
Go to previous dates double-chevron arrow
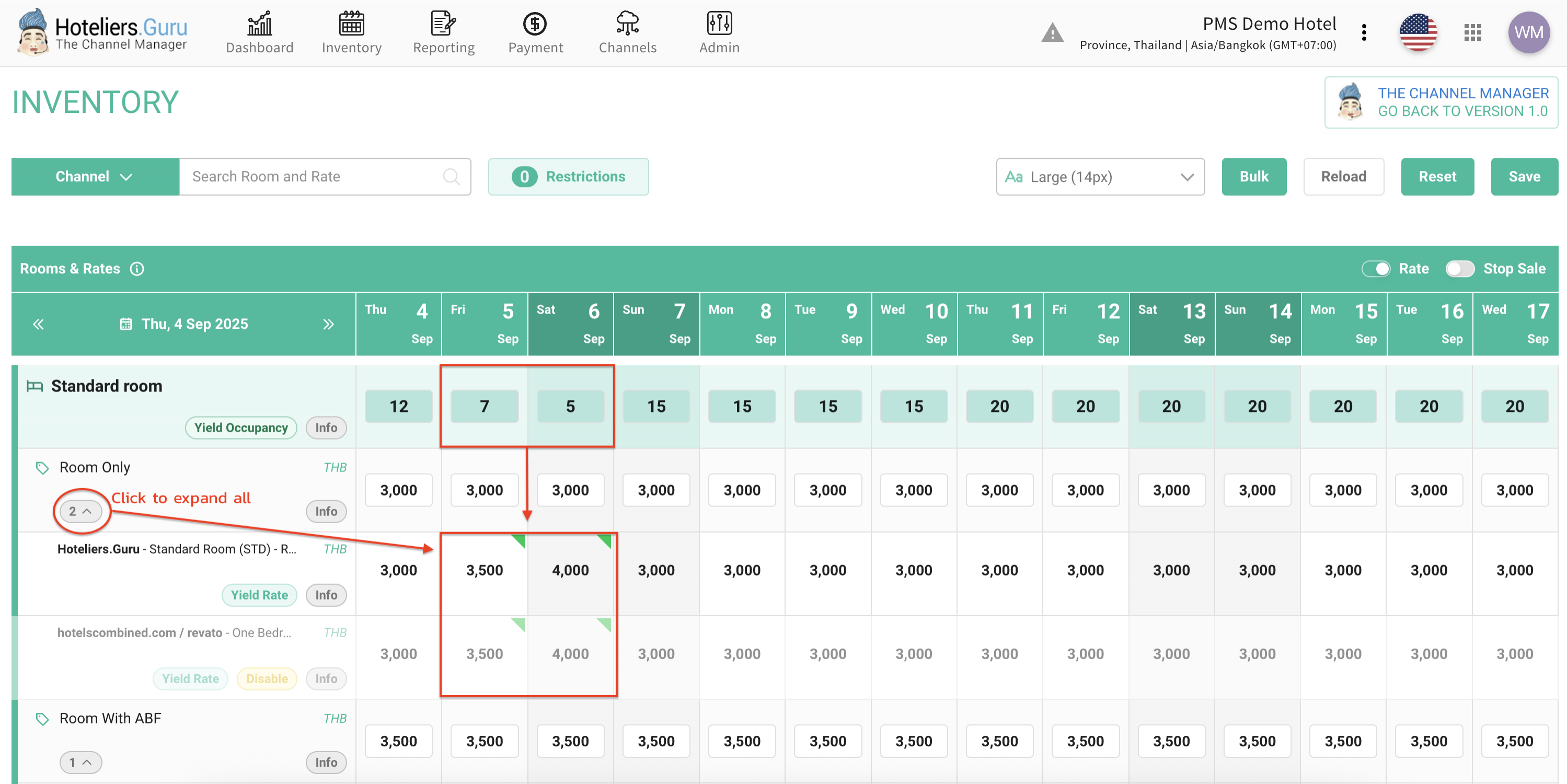tap(38, 324)
